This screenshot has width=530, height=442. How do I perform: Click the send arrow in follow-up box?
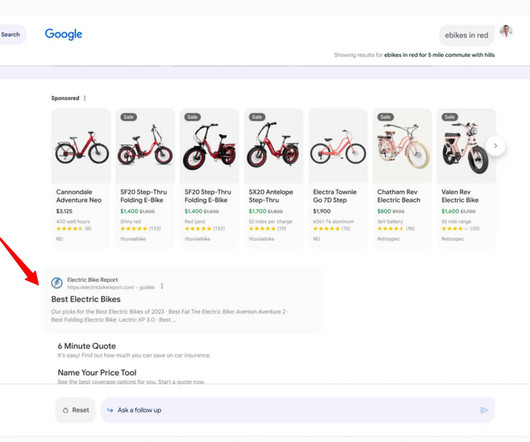coord(484,410)
